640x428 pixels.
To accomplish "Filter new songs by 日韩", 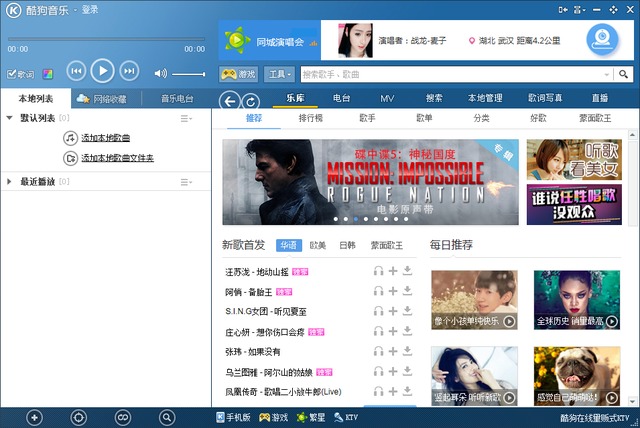I will point(347,245).
